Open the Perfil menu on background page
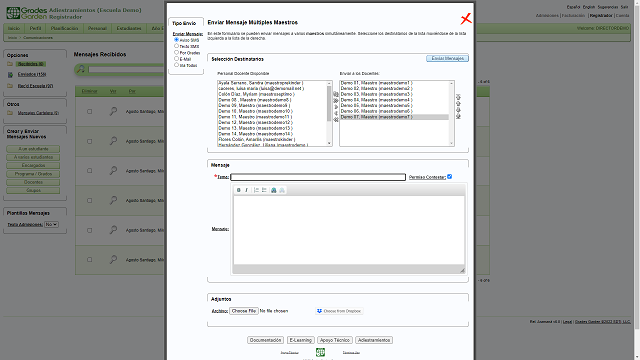The width and height of the screenshot is (640, 360). pyautogui.click(x=35, y=29)
